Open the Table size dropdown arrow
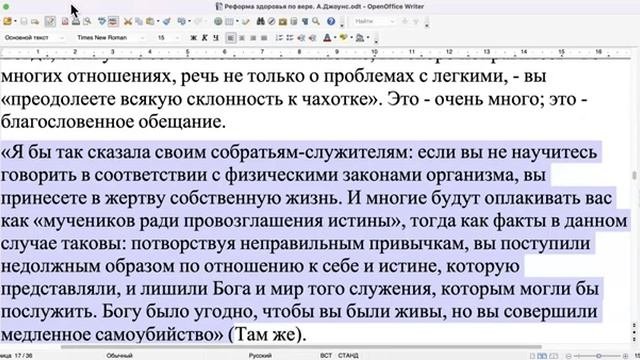The image size is (640, 360). [237, 21]
